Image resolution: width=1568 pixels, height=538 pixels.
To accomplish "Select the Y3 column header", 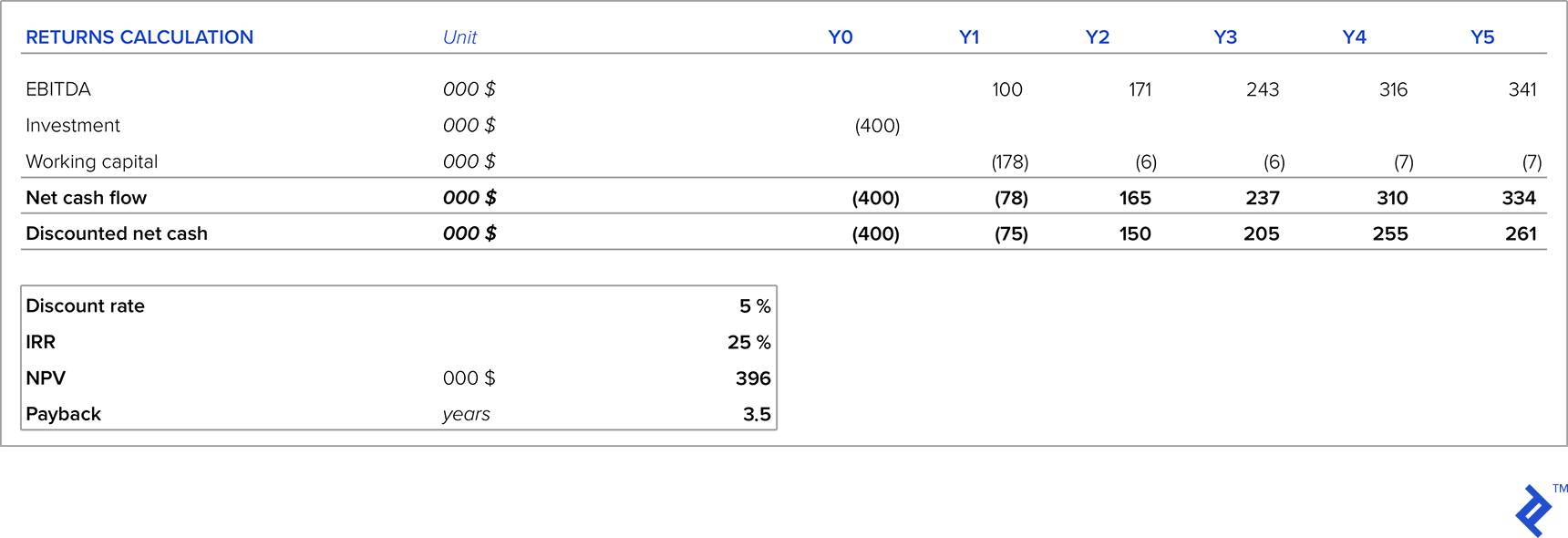I will (x=1224, y=37).
